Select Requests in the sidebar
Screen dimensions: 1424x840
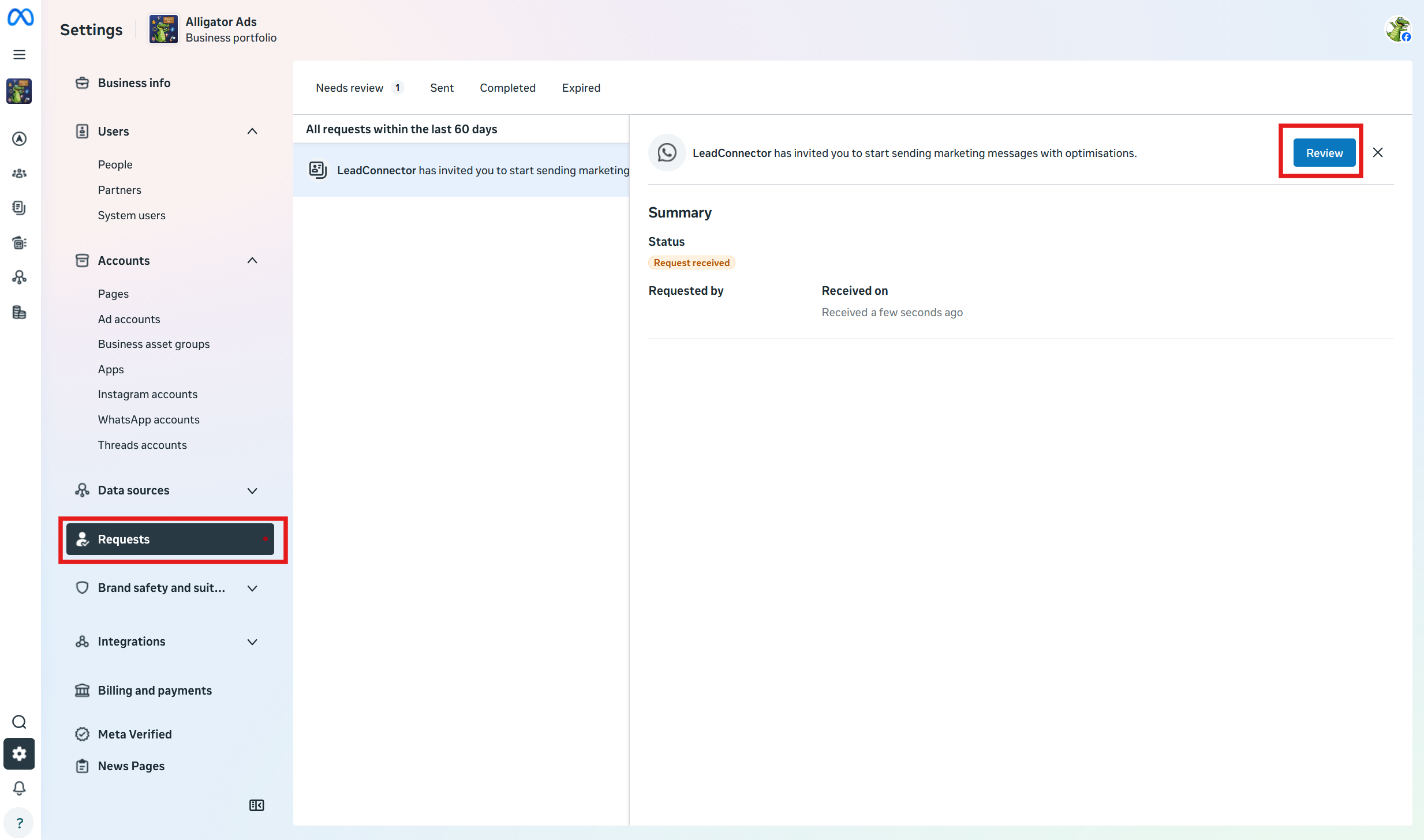tap(170, 539)
